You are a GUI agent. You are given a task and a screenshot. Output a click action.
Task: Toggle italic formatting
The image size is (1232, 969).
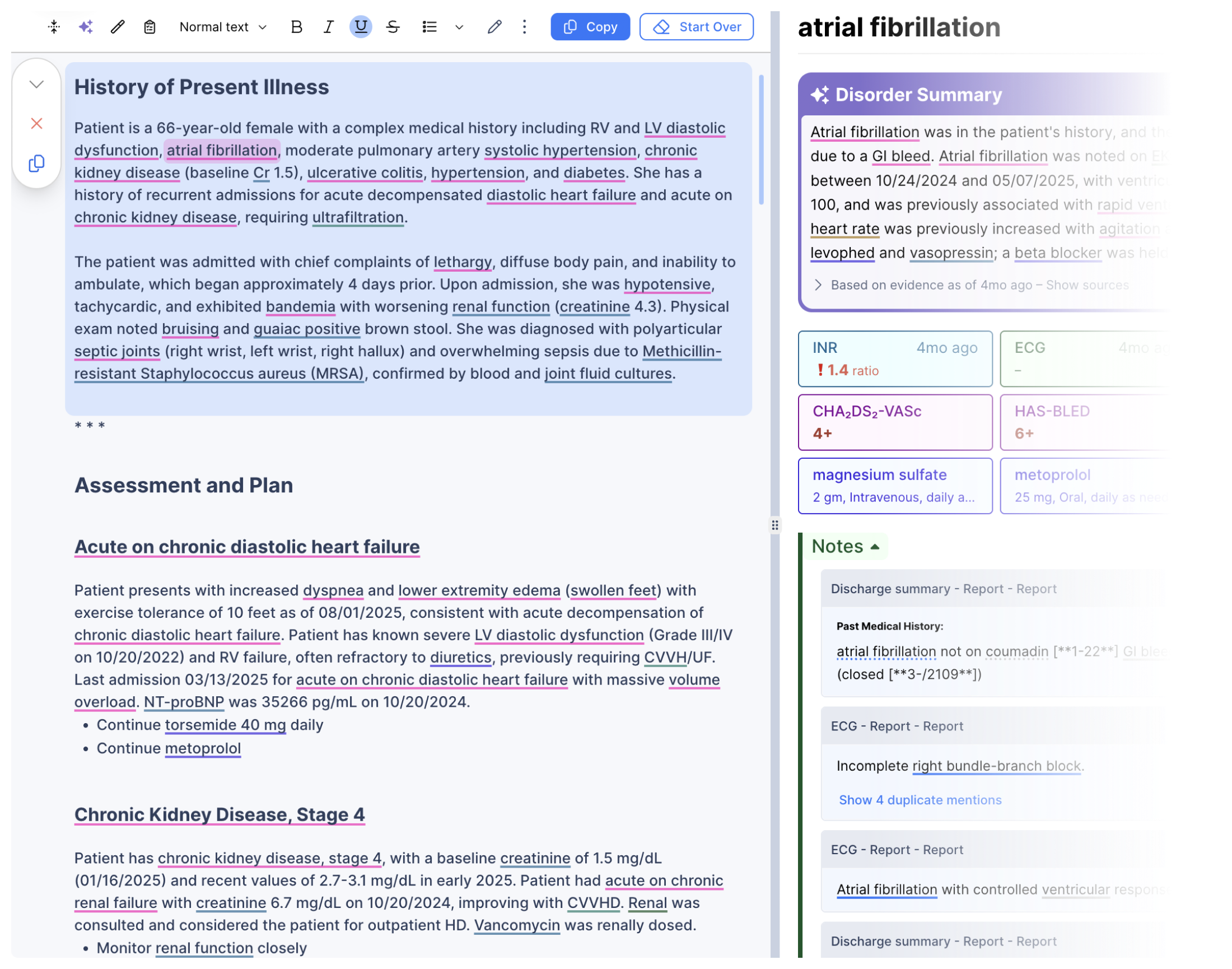click(328, 27)
